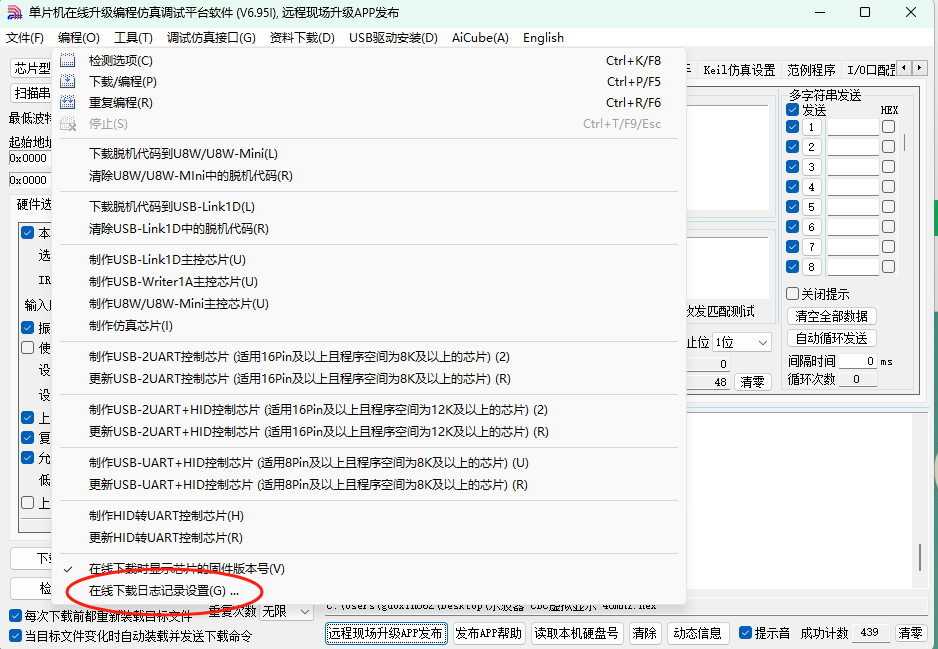Enable the 关闭提示 checkbox
The image size is (938, 649).
pos(793,294)
